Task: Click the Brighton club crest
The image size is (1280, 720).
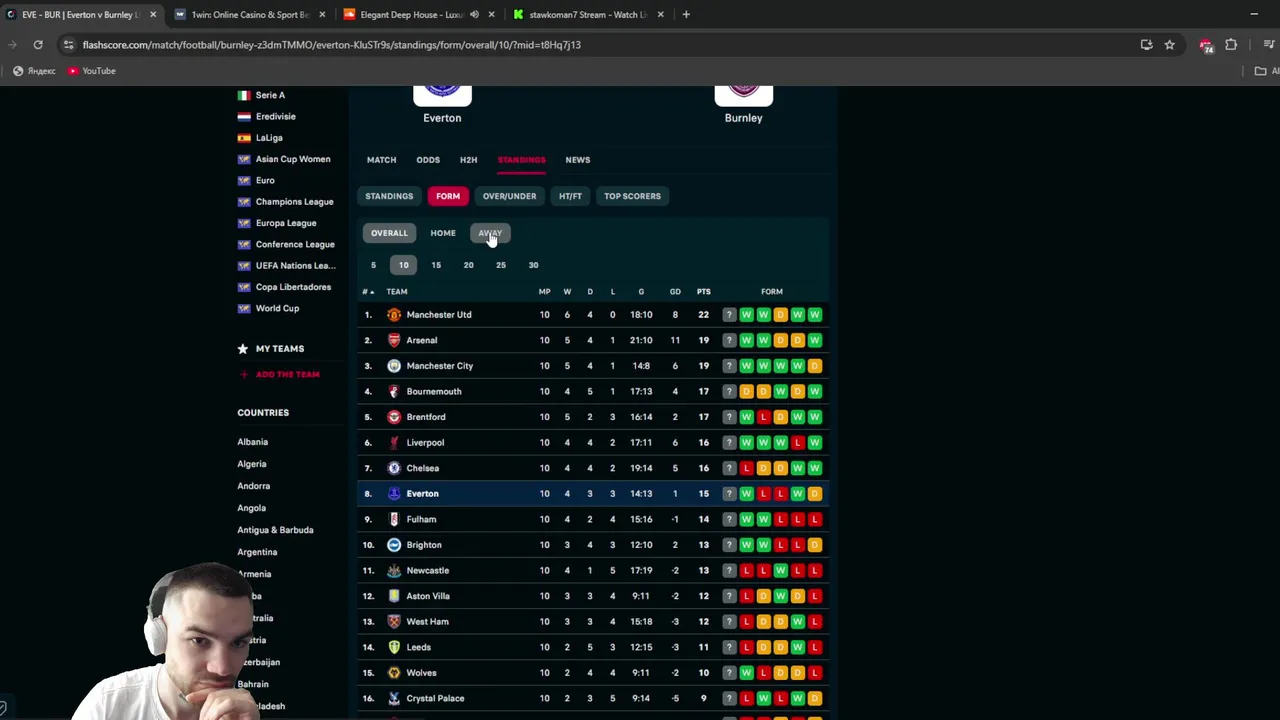Action: pos(394,545)
